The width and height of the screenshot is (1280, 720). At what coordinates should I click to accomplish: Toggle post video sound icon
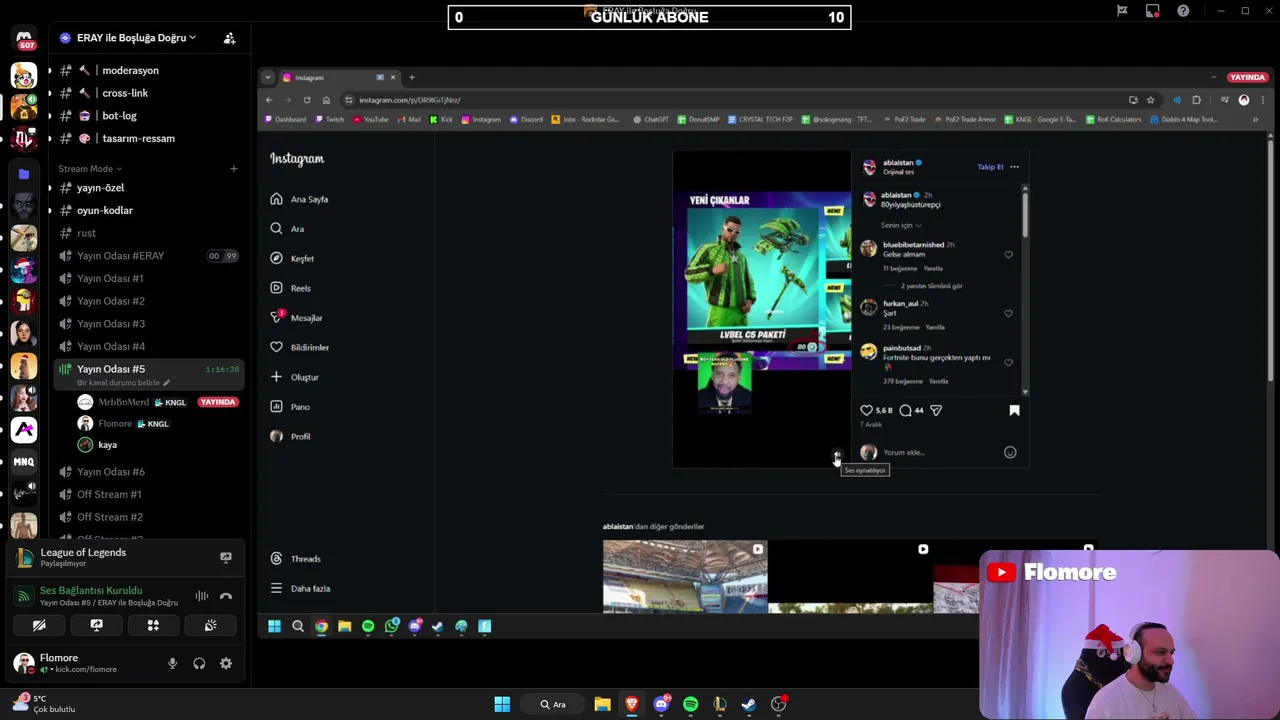pyautogui.click(x=837, y=457)
